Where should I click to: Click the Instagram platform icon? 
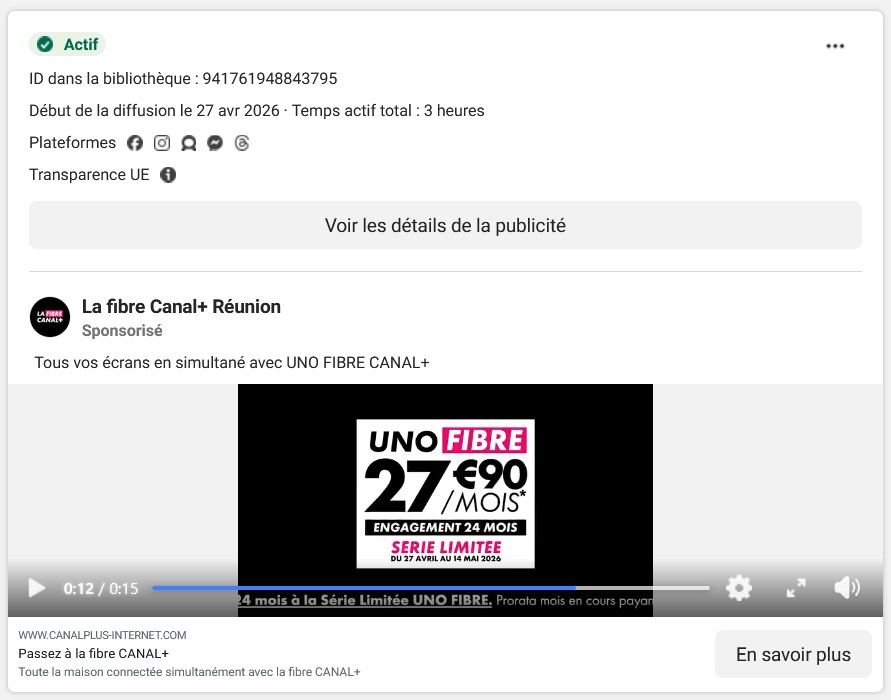(x=162, y=143)
